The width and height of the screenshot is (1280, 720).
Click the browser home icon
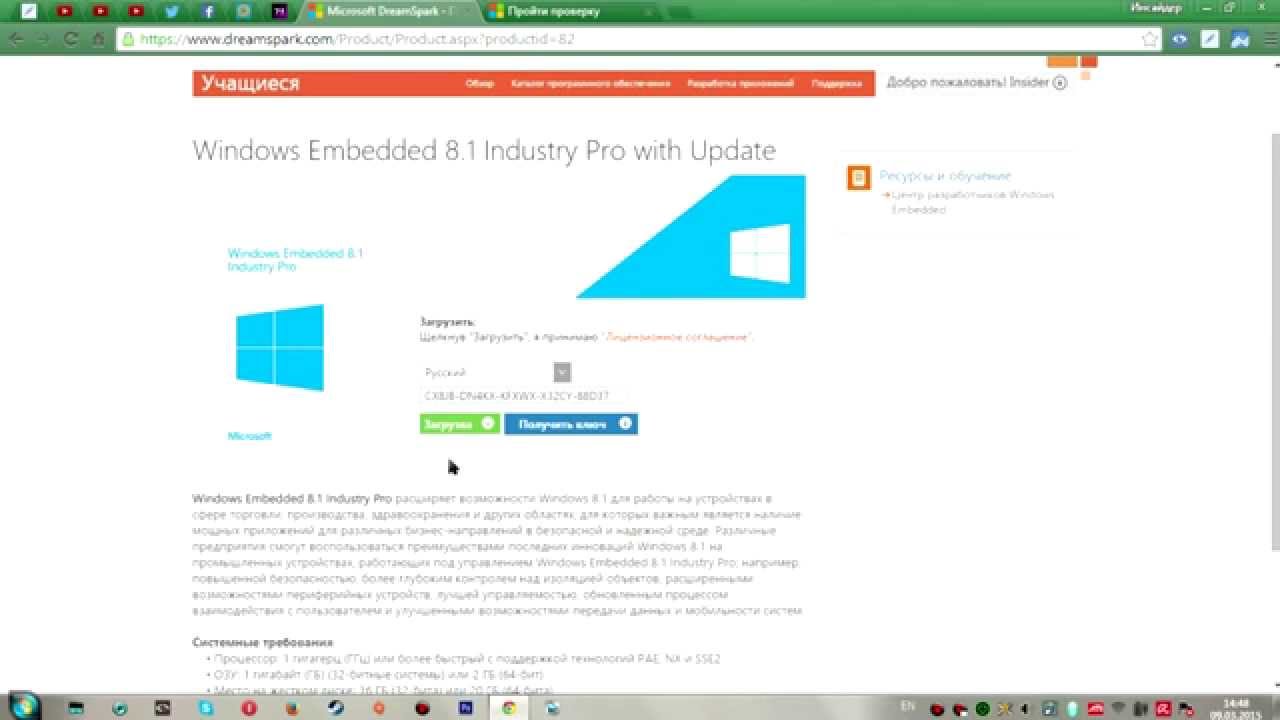(98, 39)
